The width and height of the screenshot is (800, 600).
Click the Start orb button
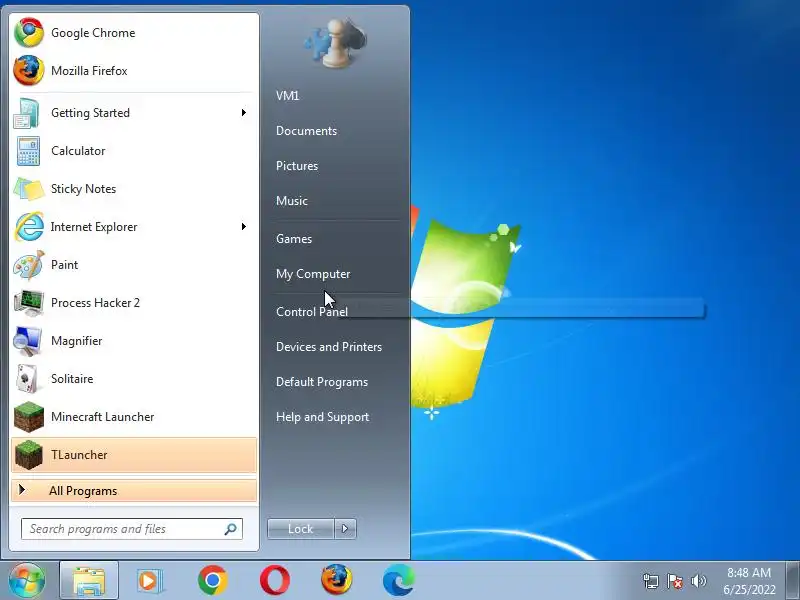point(27,580)
